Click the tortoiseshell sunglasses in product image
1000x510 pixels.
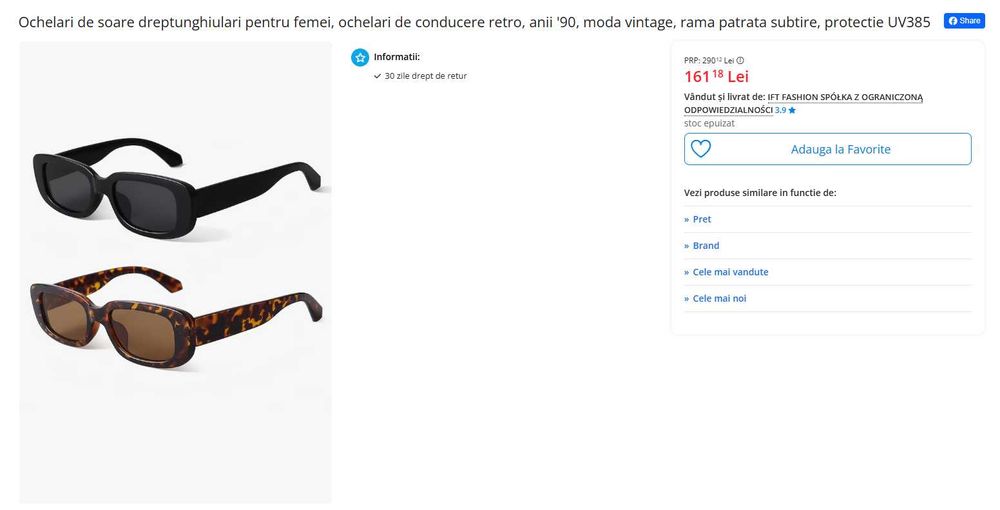point(175,320)
